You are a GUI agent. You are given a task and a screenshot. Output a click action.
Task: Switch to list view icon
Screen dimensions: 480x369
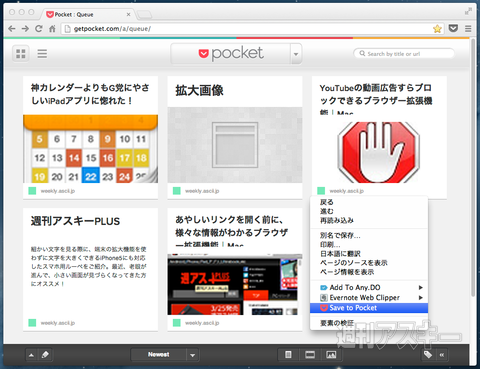coord(42,54)
